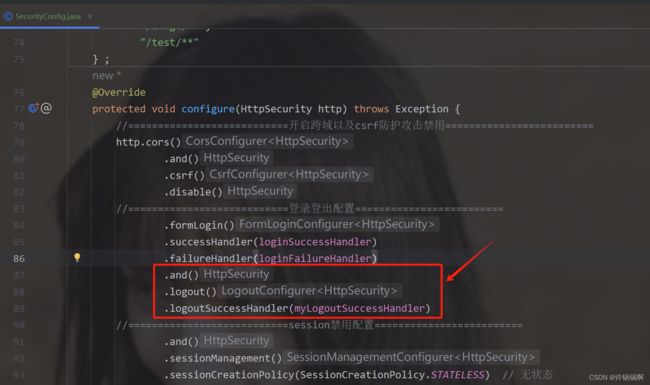Click the CsrfConfigurer<HttpSecurity> inlay hint
Screen dimensions: 650x385
(x=289, y=174)
